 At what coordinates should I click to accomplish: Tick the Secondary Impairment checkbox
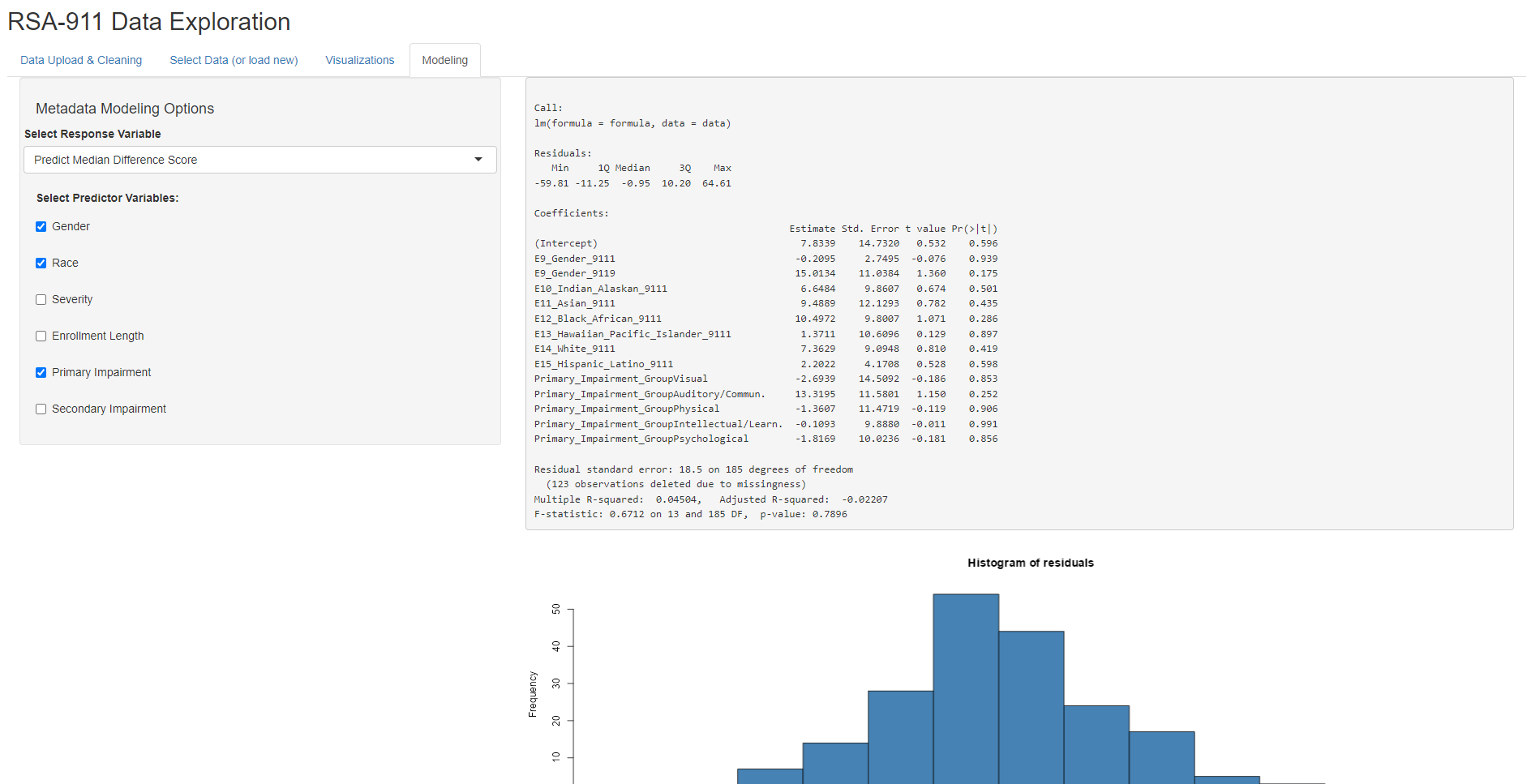point(41,409)
